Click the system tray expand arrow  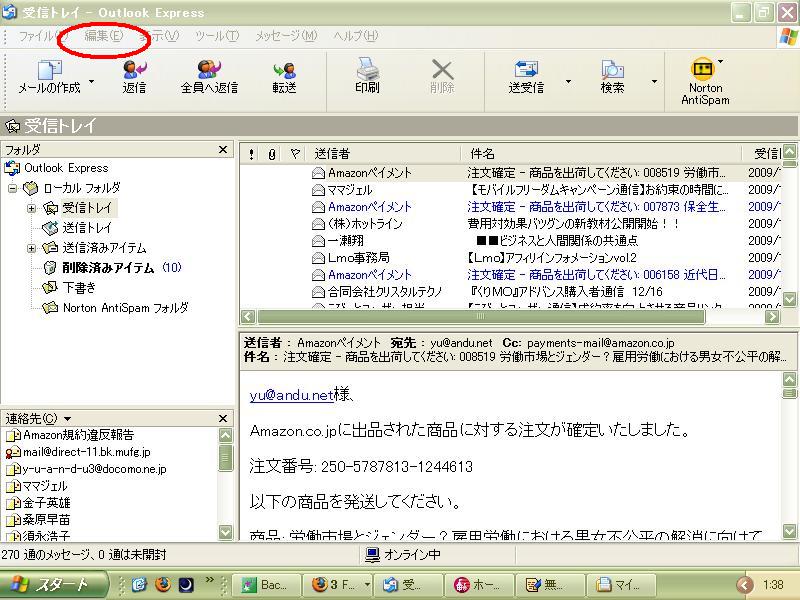point(745,585)
